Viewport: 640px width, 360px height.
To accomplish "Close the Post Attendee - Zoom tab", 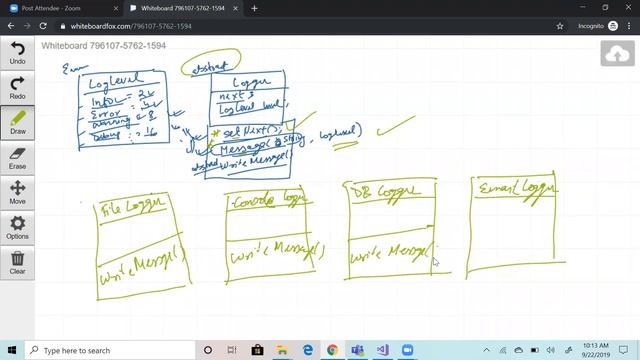I will click(x=116, y=8).
